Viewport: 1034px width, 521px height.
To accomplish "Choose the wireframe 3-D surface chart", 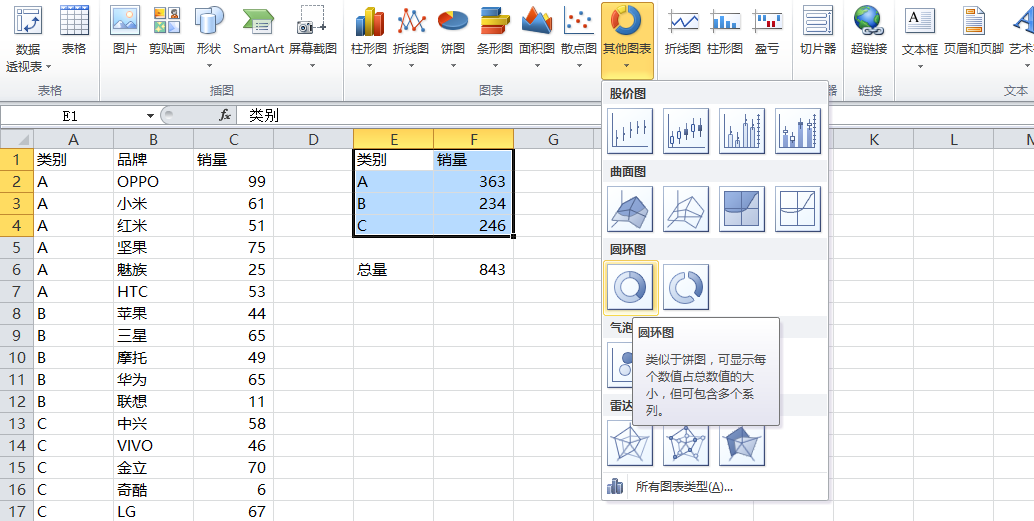I will pos(686,209).
